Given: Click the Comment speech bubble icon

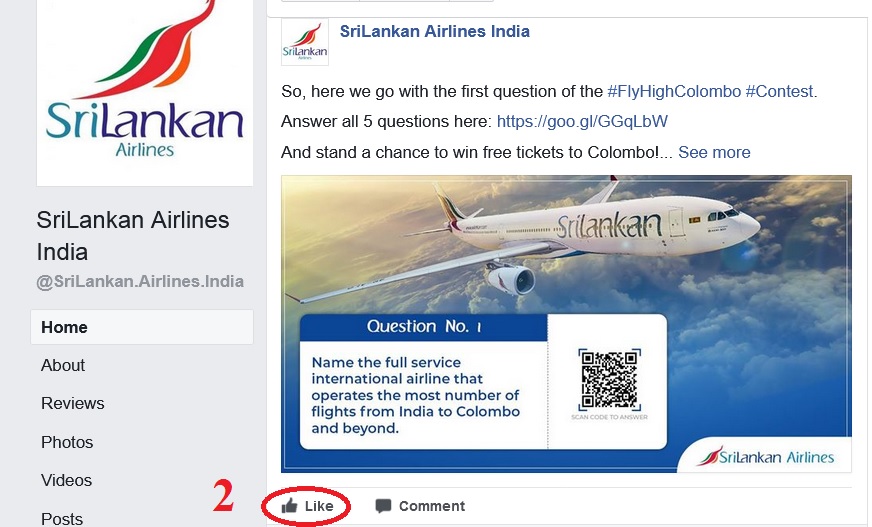Looking at the screenshot, I should [x=383, y=506].
